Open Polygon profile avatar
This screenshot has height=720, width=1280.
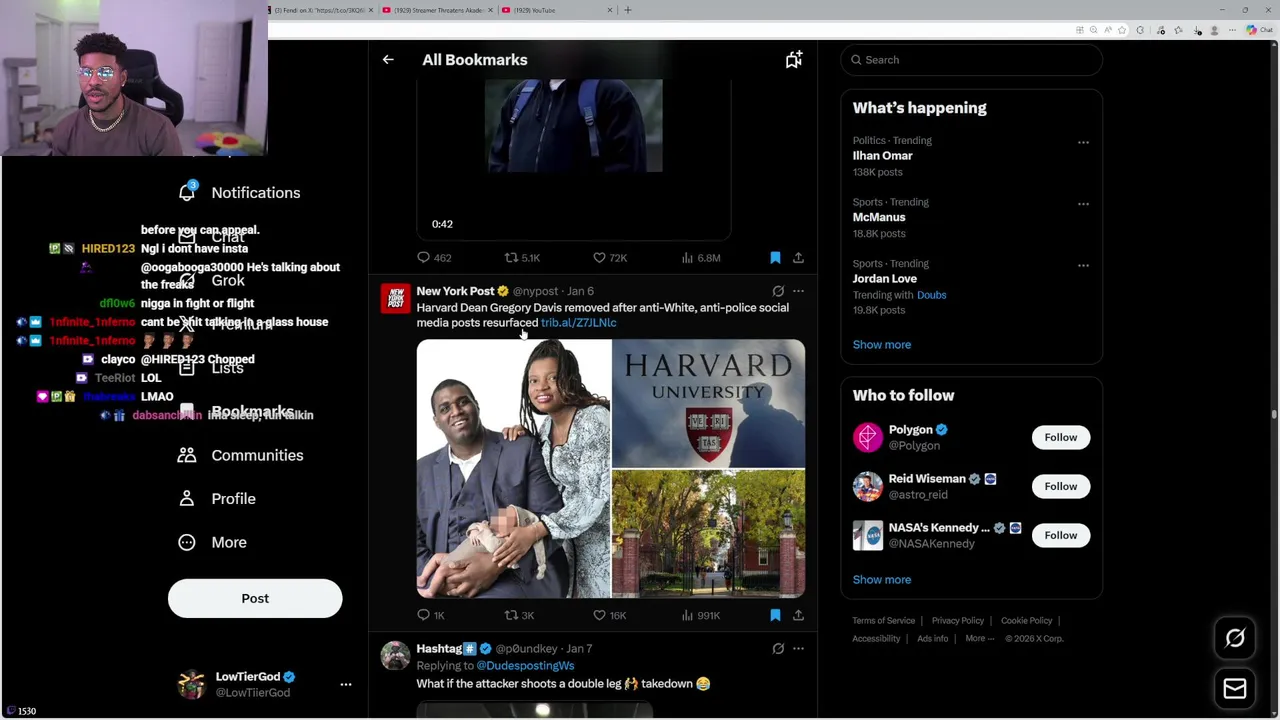pos(867,437)
